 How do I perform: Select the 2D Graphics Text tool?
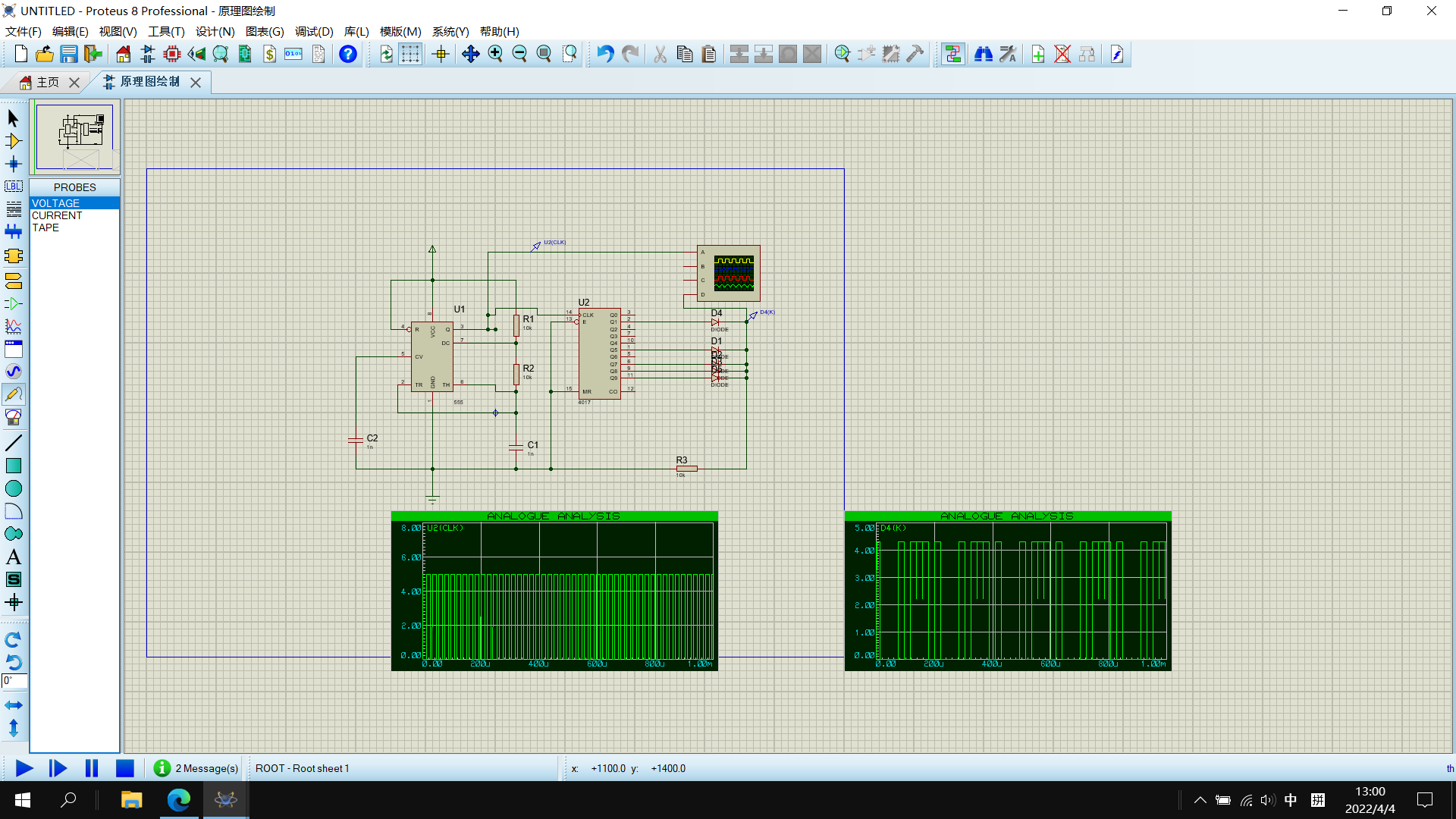(x=14, y=557)
